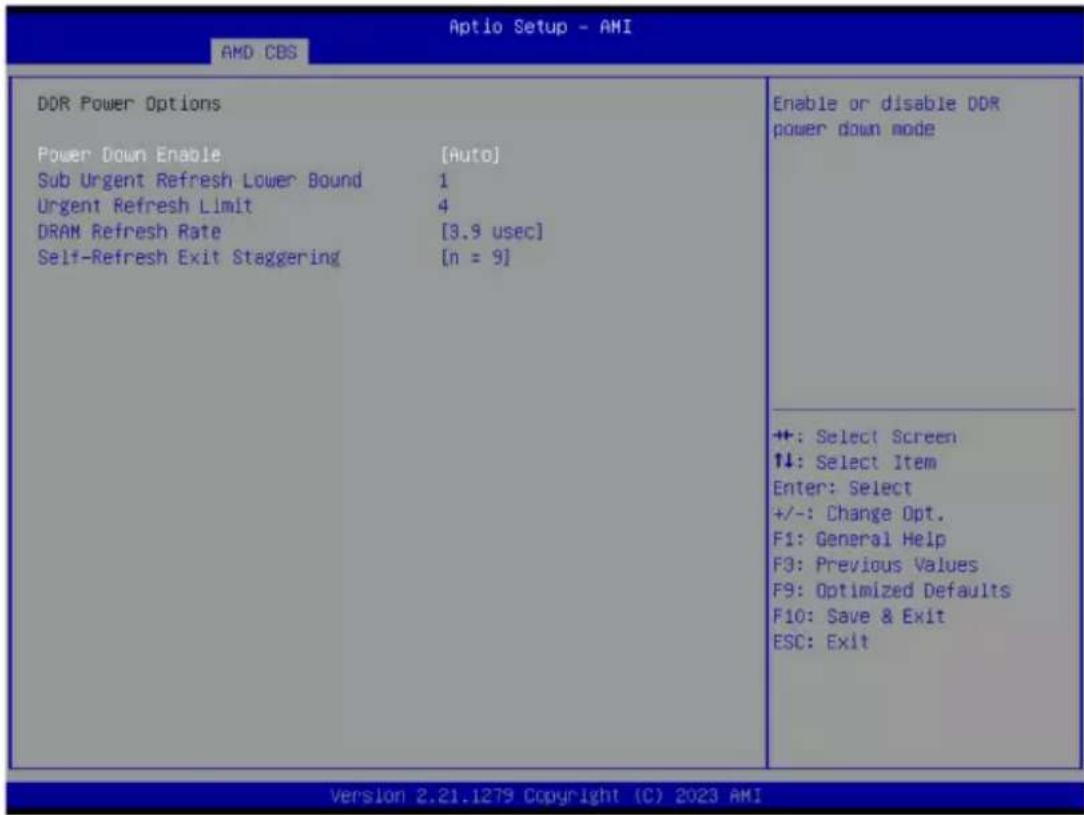Click the F3: Previous Values hint
1084x815 pixels.
tap(876, 565)
